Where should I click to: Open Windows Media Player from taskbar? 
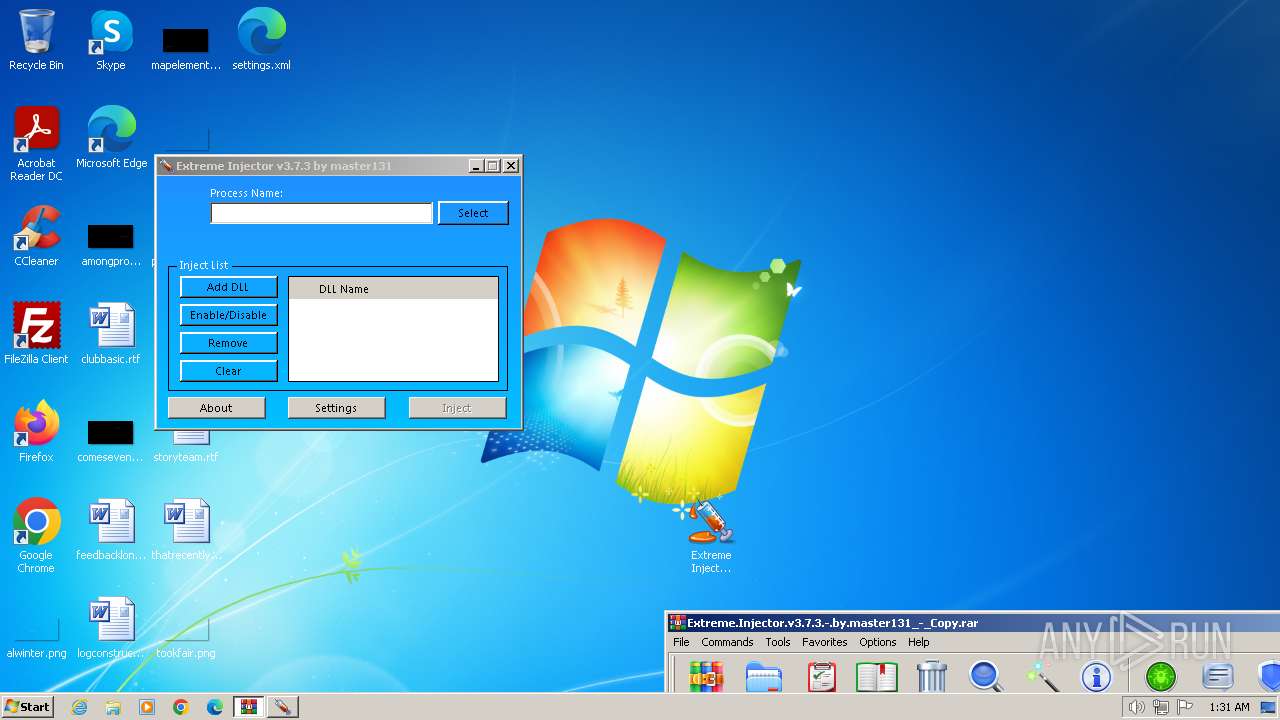(x=147, y=707)
